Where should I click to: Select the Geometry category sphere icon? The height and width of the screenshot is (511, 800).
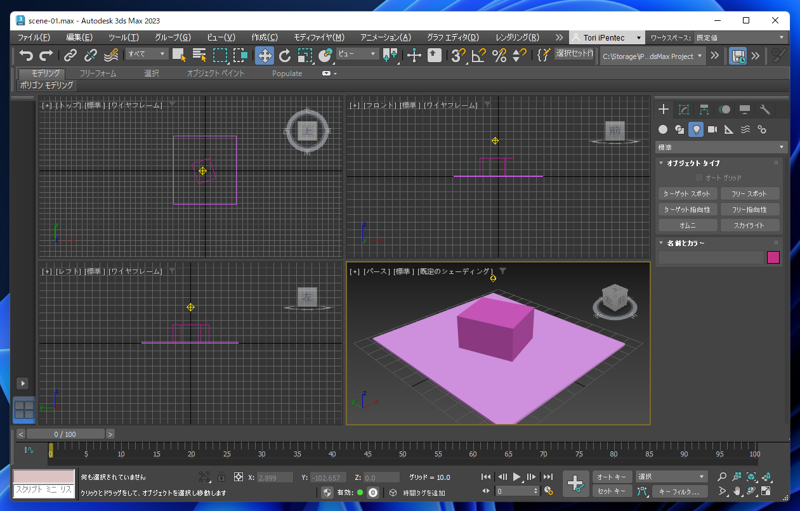point(663,129)
